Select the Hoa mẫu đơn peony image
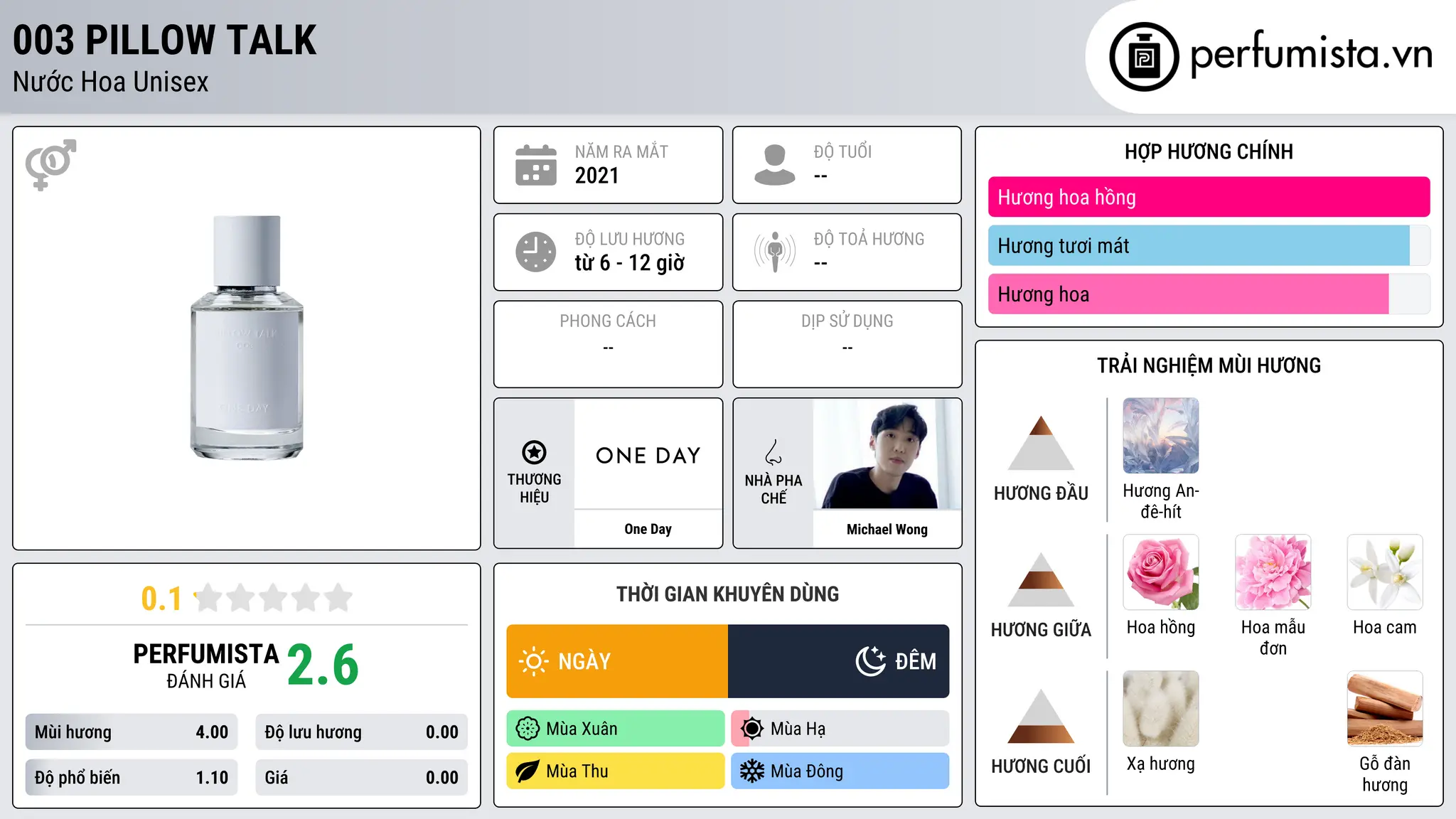1456x819 pixels. coord(1273,572)
